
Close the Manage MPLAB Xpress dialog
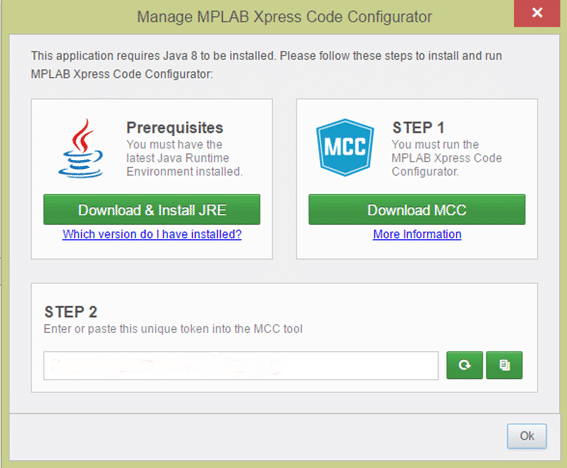537,13
